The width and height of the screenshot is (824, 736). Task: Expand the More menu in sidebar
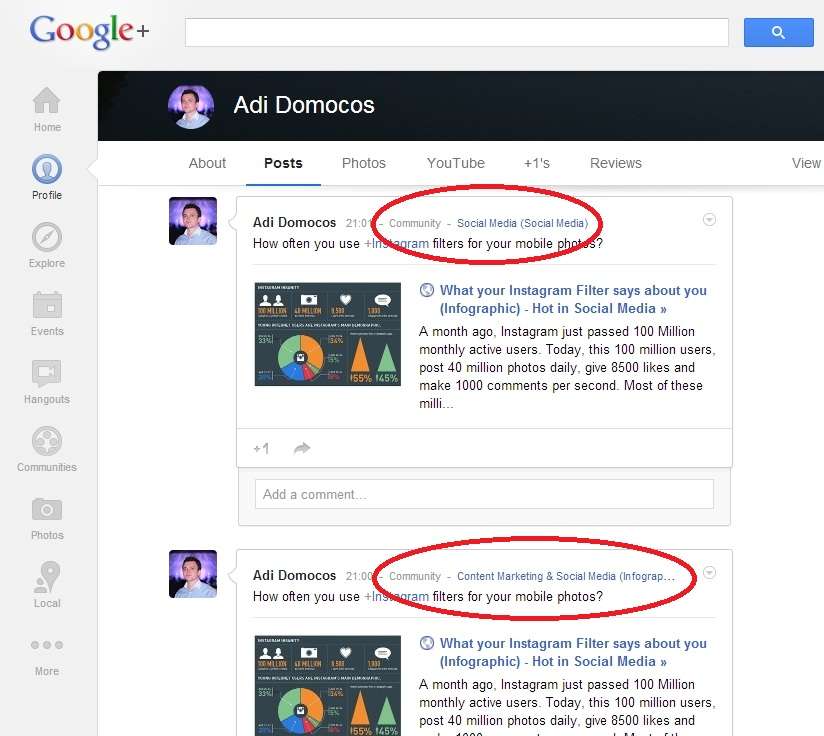click(47, 657)
